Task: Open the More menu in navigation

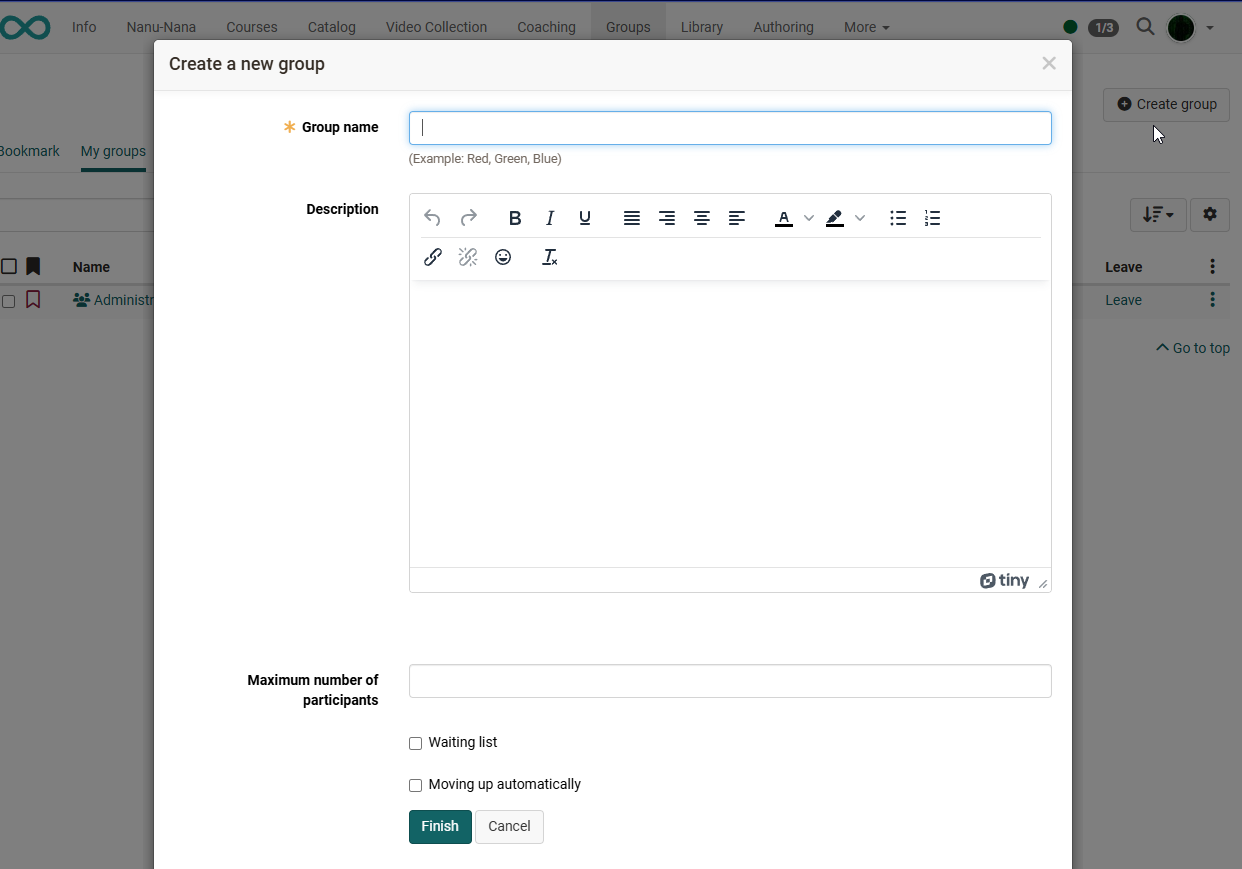Action: click(x=866, y=27)
